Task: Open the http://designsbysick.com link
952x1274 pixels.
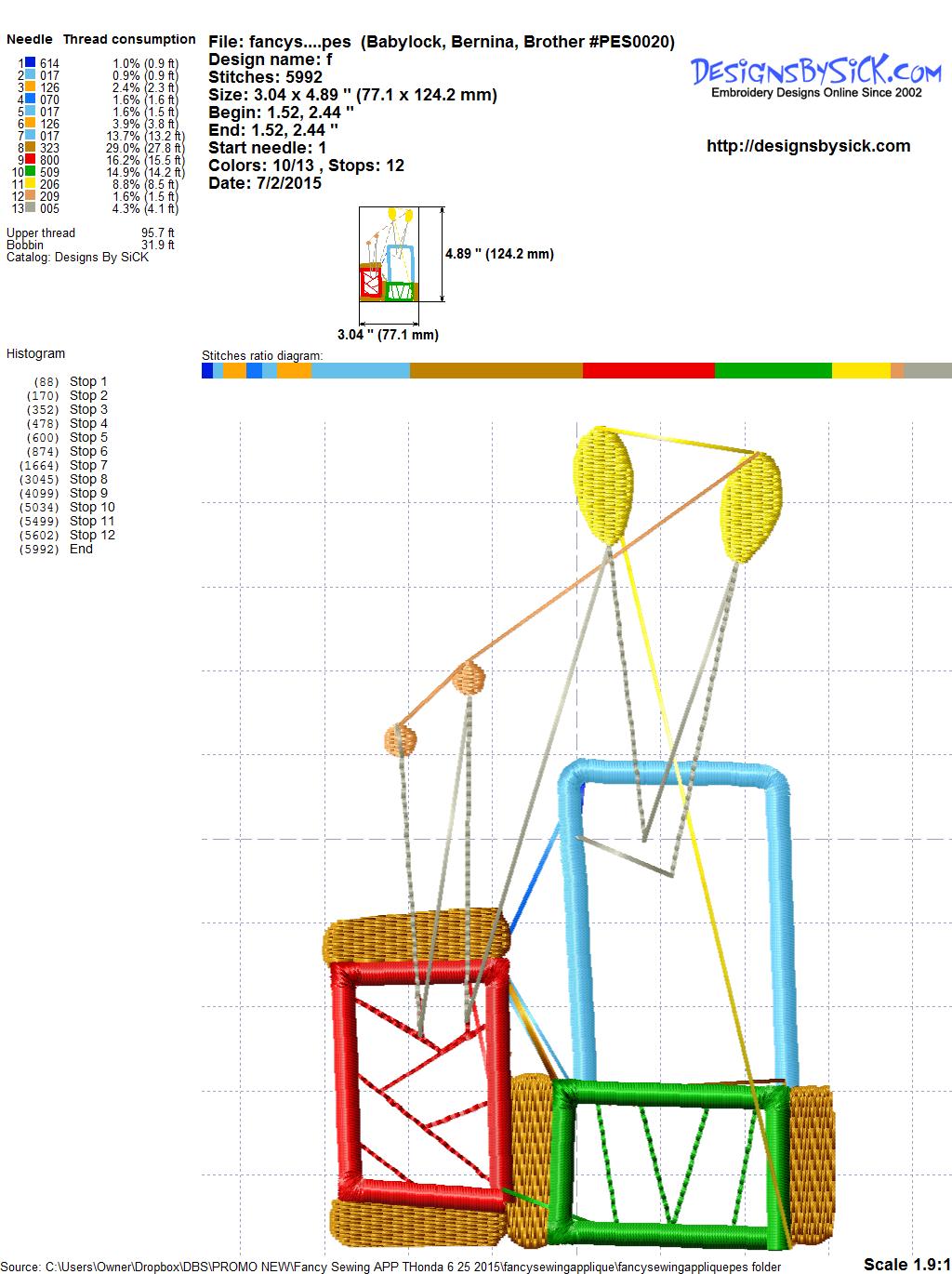Action: point(808,146)
